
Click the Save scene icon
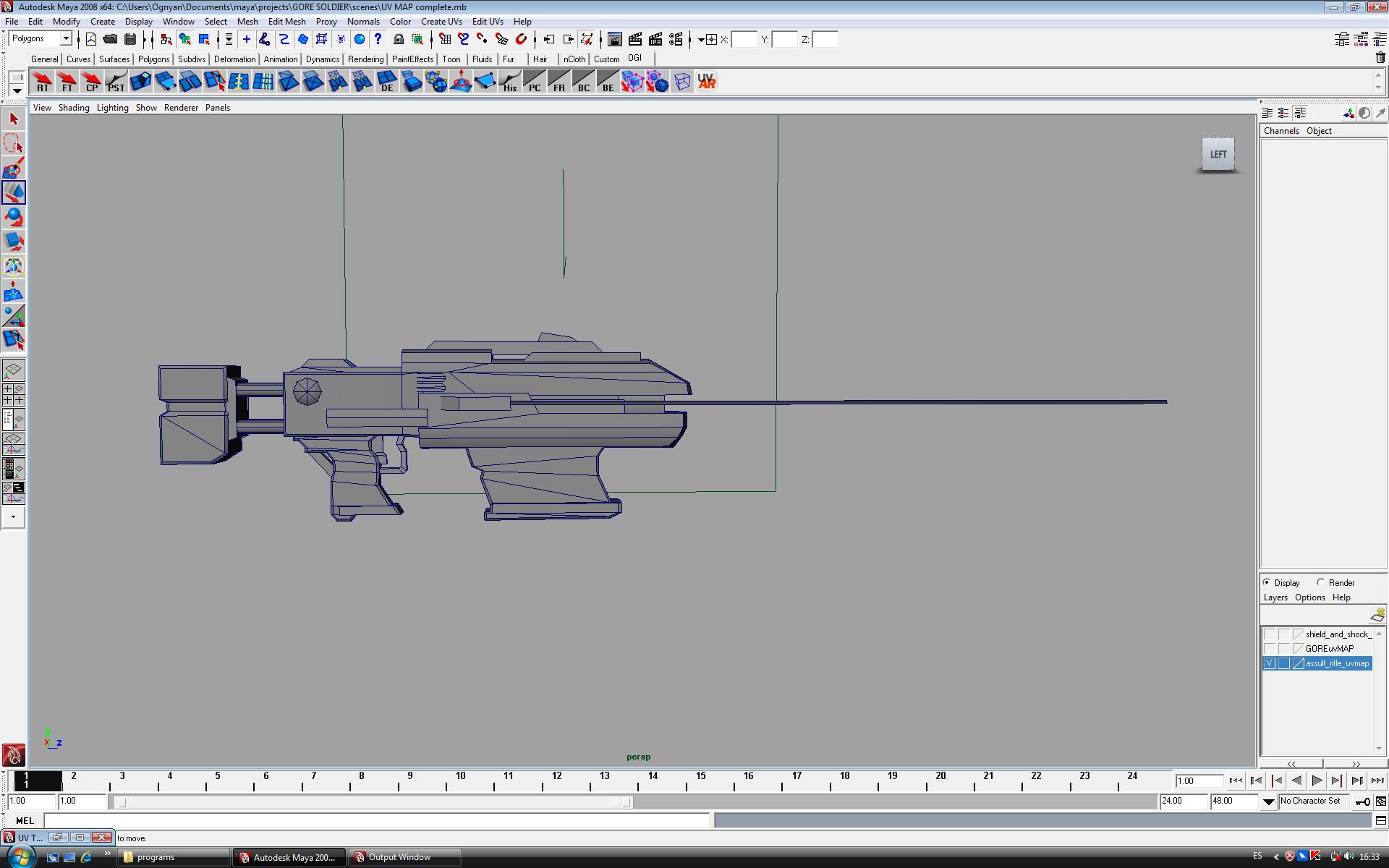130,39
